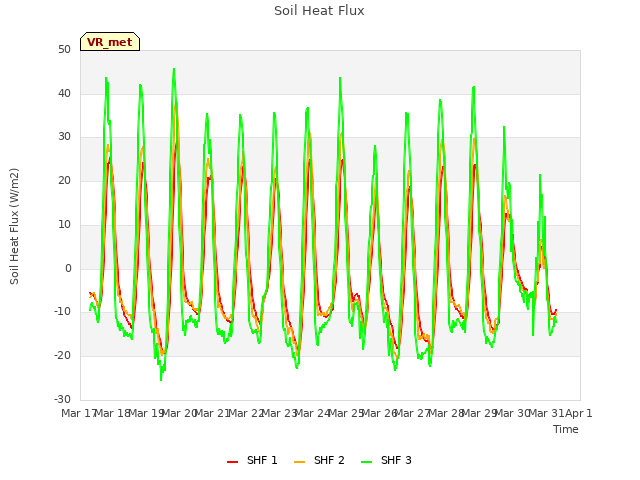Screen dimensions: 640x480
Task: Click the VR_met annotation label
Action: [x=110, y=42]
